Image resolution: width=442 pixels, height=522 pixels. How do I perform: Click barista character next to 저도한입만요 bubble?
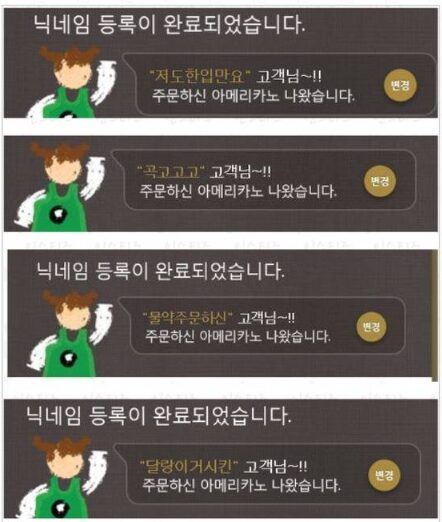[72, 83]
